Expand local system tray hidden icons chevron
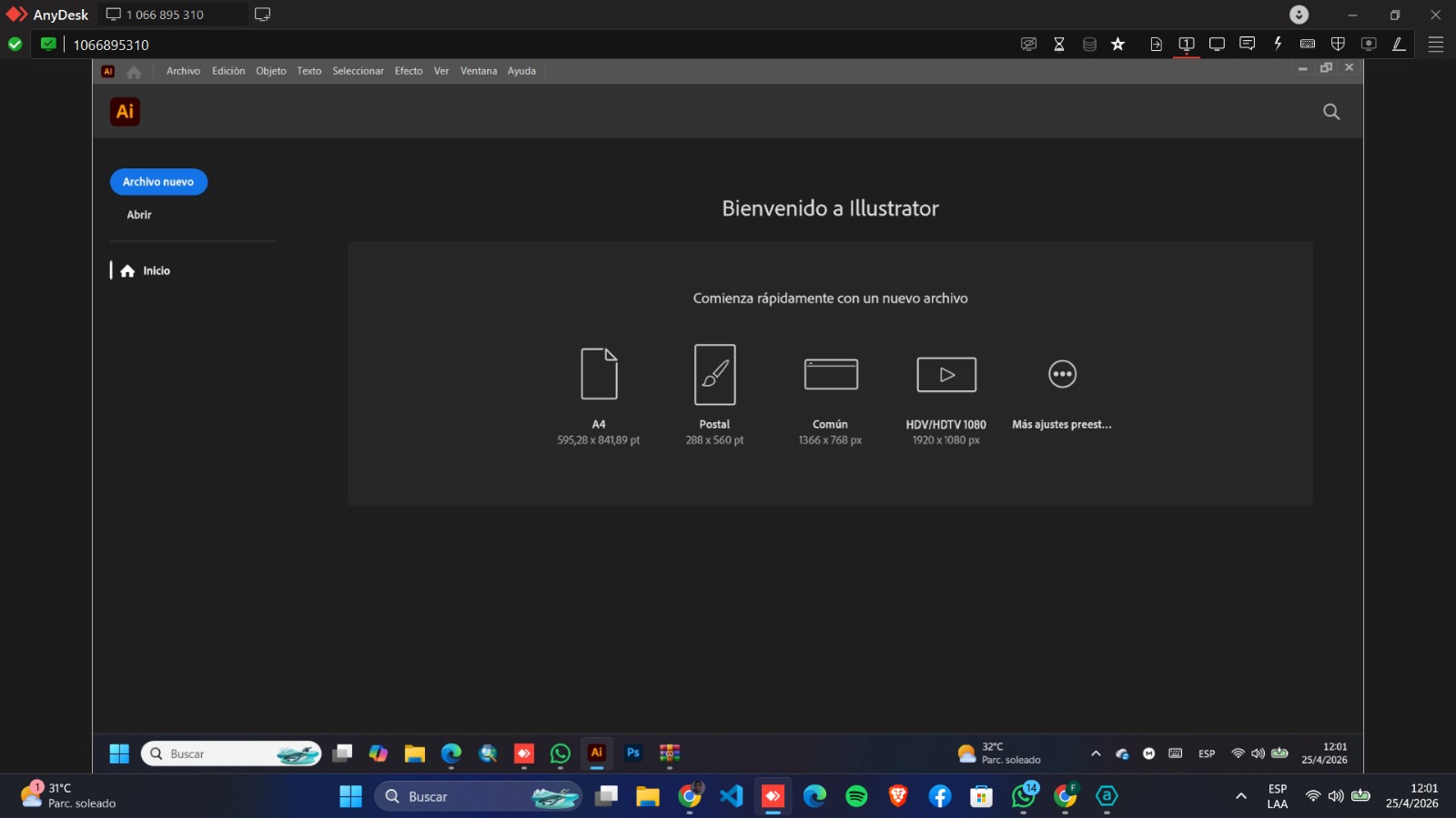This screenshot has width=1456, height=818. [1240, 796]
